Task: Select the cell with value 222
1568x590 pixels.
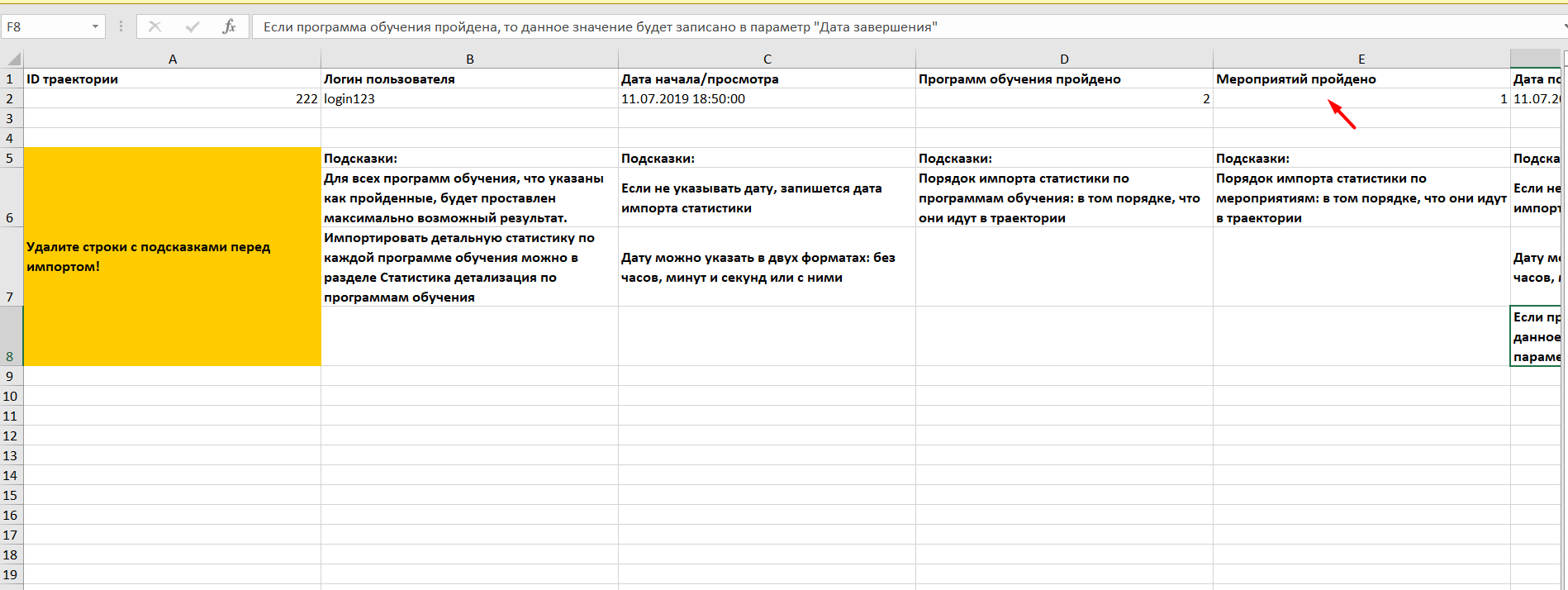Action: pyautogui.click(x=172, y=98)
